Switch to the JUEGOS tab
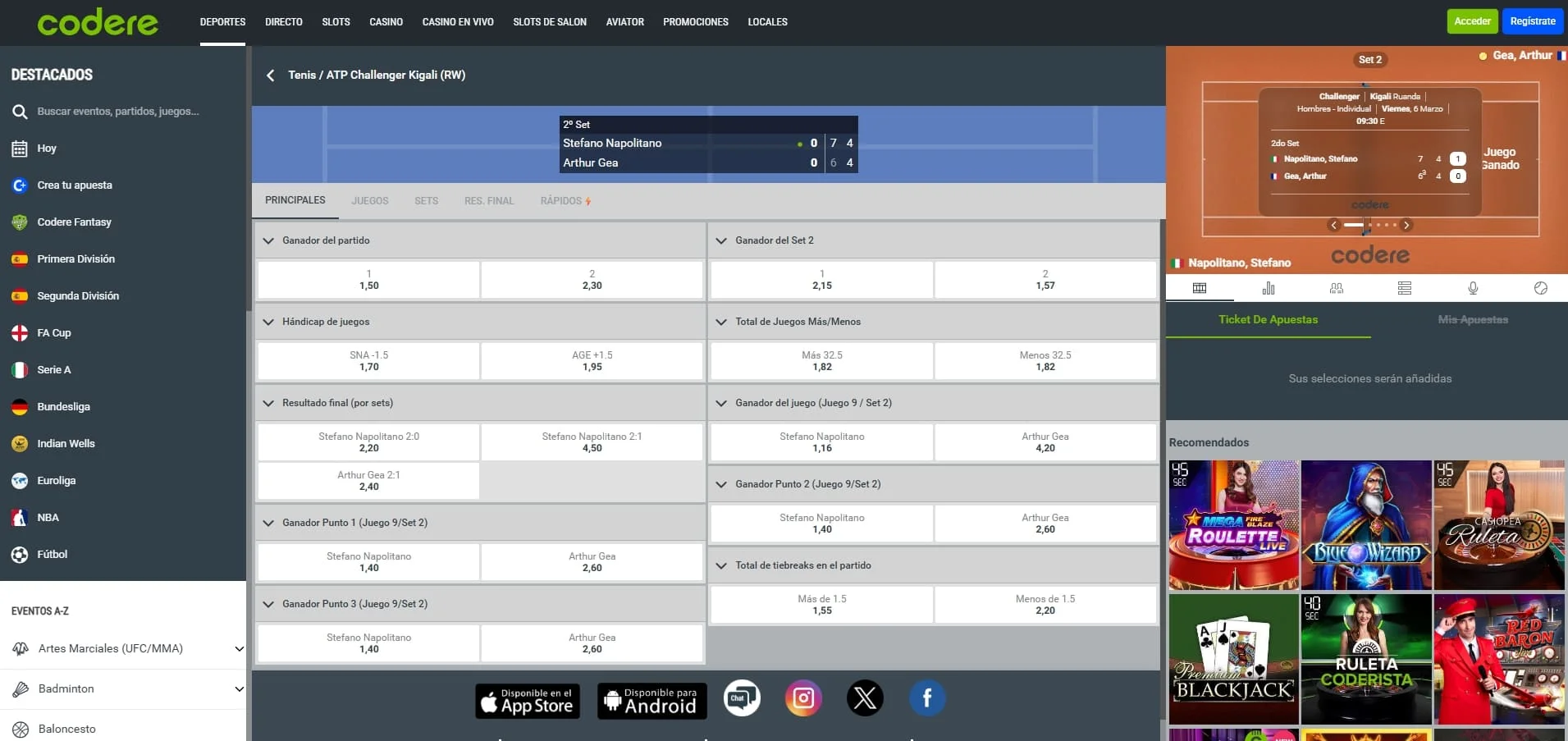 click(370, 201)
